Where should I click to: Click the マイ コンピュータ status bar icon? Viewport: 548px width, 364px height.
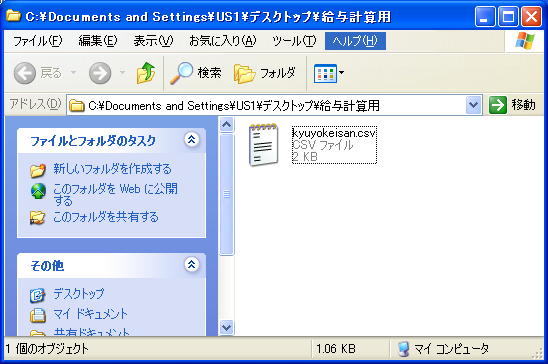(404, 349)
